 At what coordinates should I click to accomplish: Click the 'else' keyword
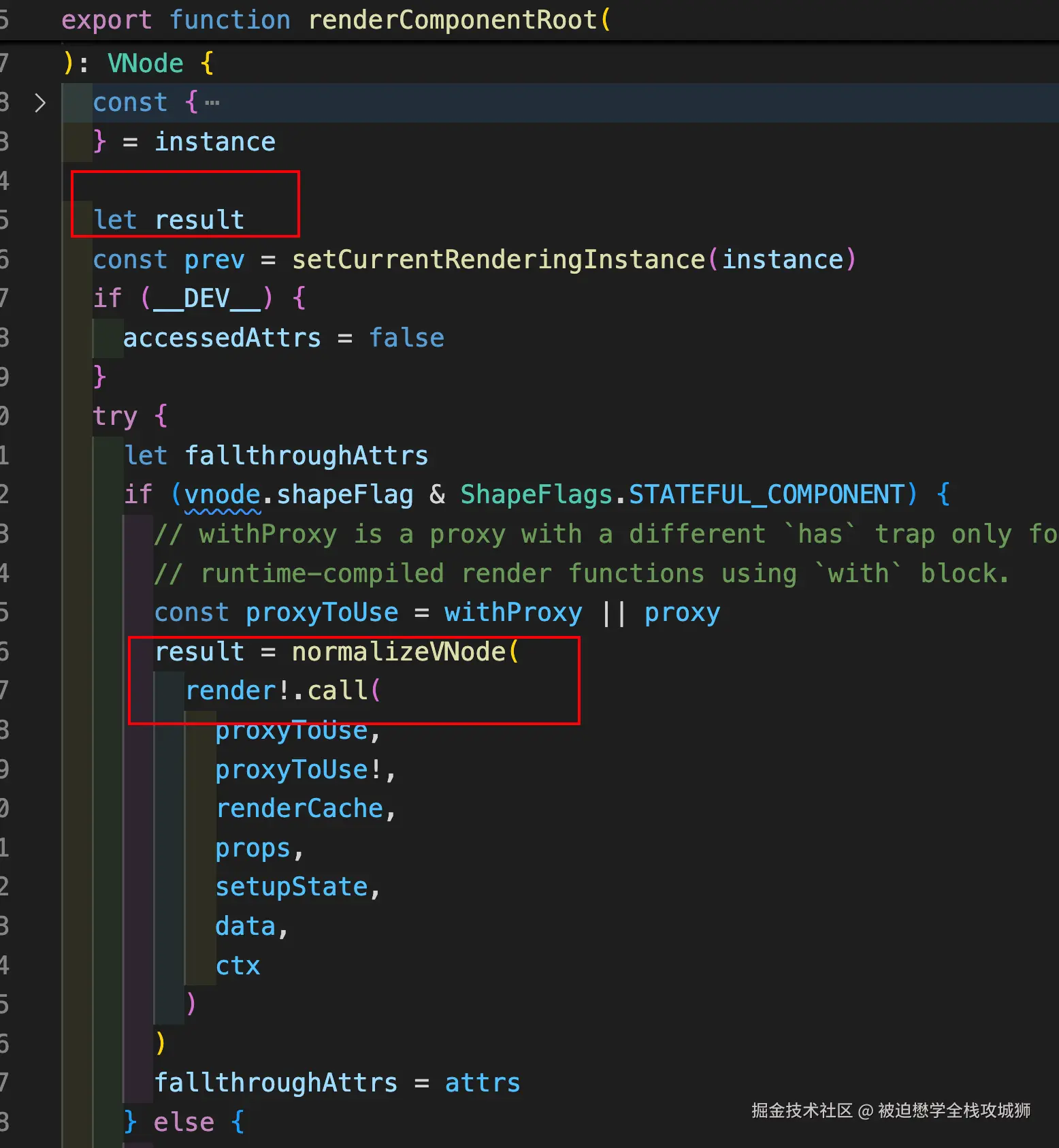[x=184, y=1123]
